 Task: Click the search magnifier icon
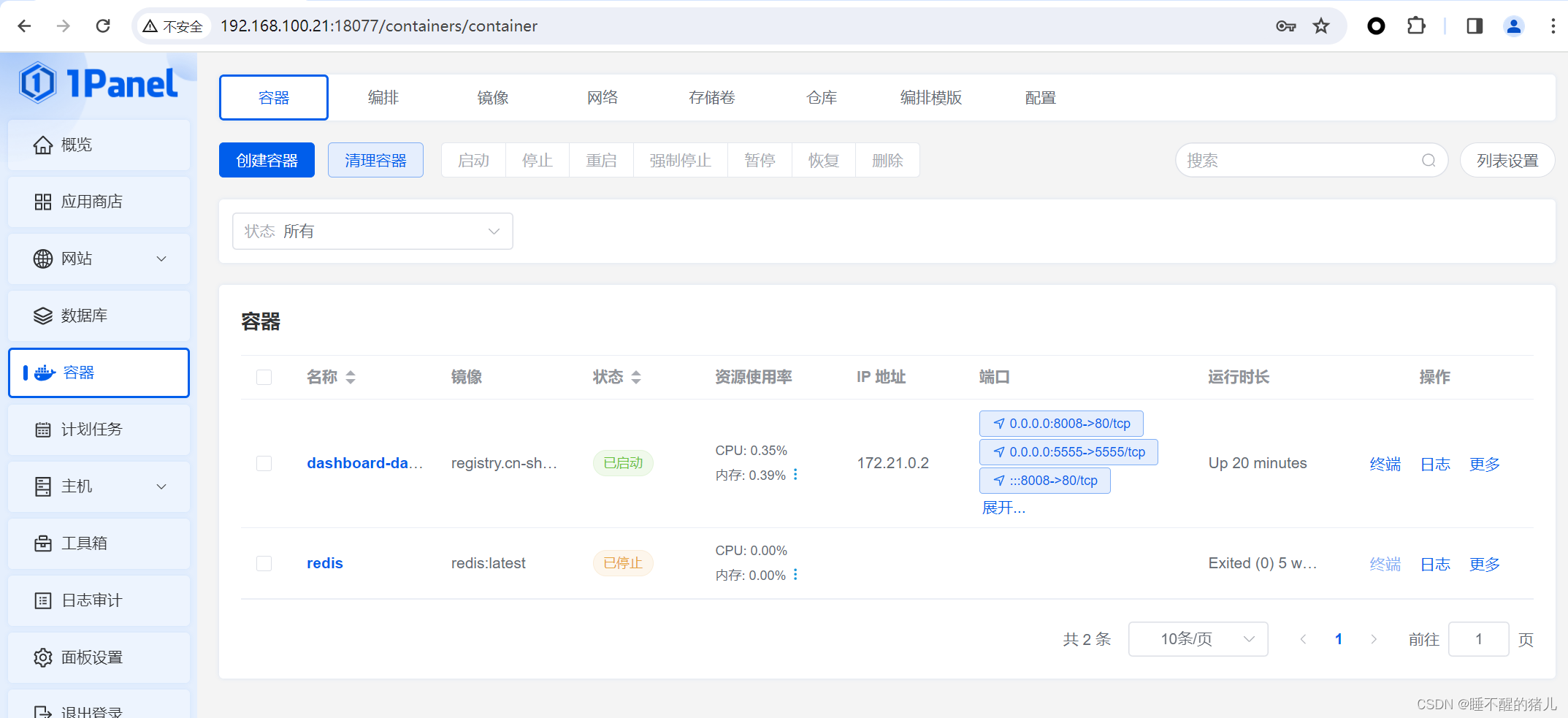point(1429,161)
